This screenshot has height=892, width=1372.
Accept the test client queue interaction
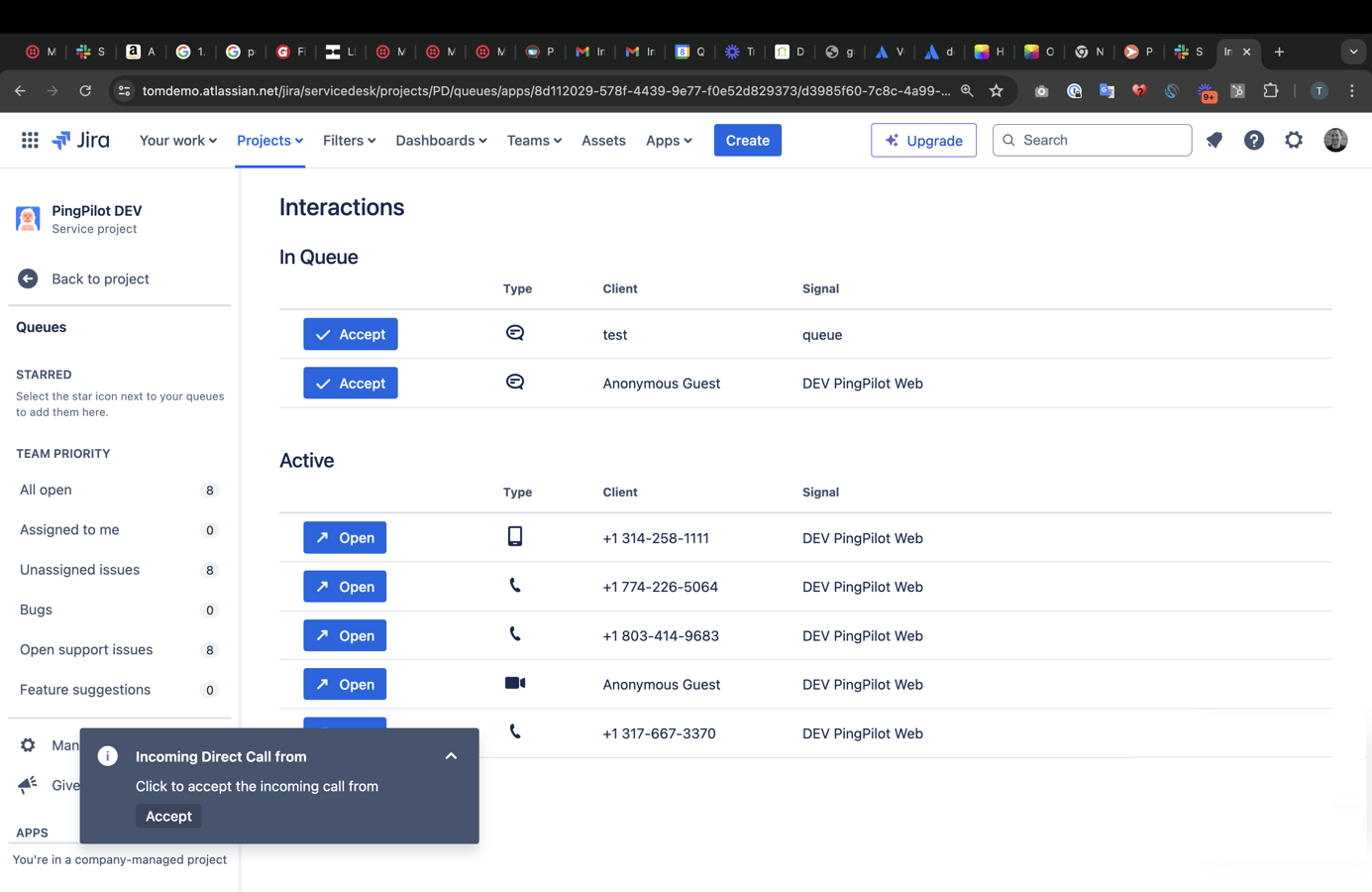(x=351, y=335)
